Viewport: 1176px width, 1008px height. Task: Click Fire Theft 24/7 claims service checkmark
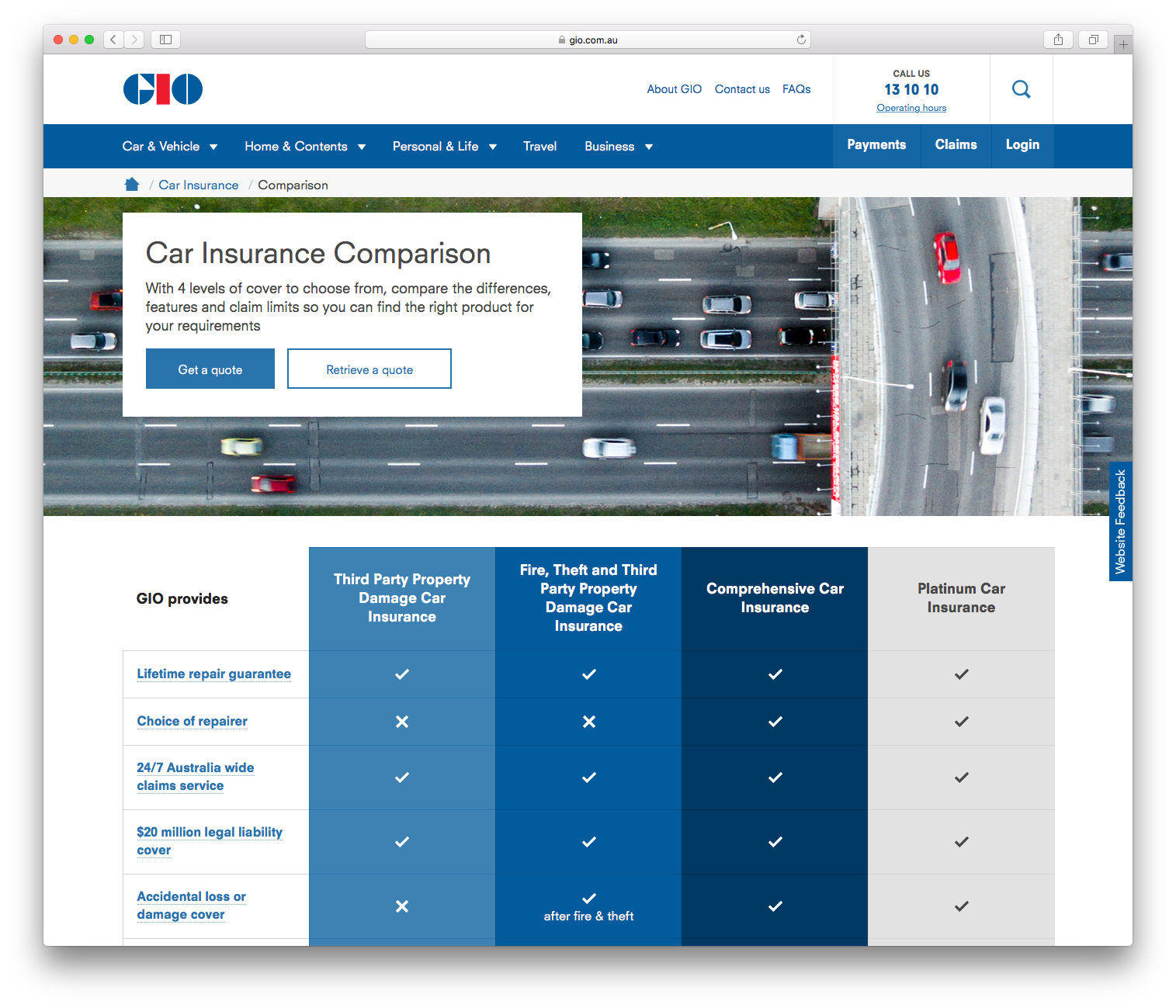(589, 778)
